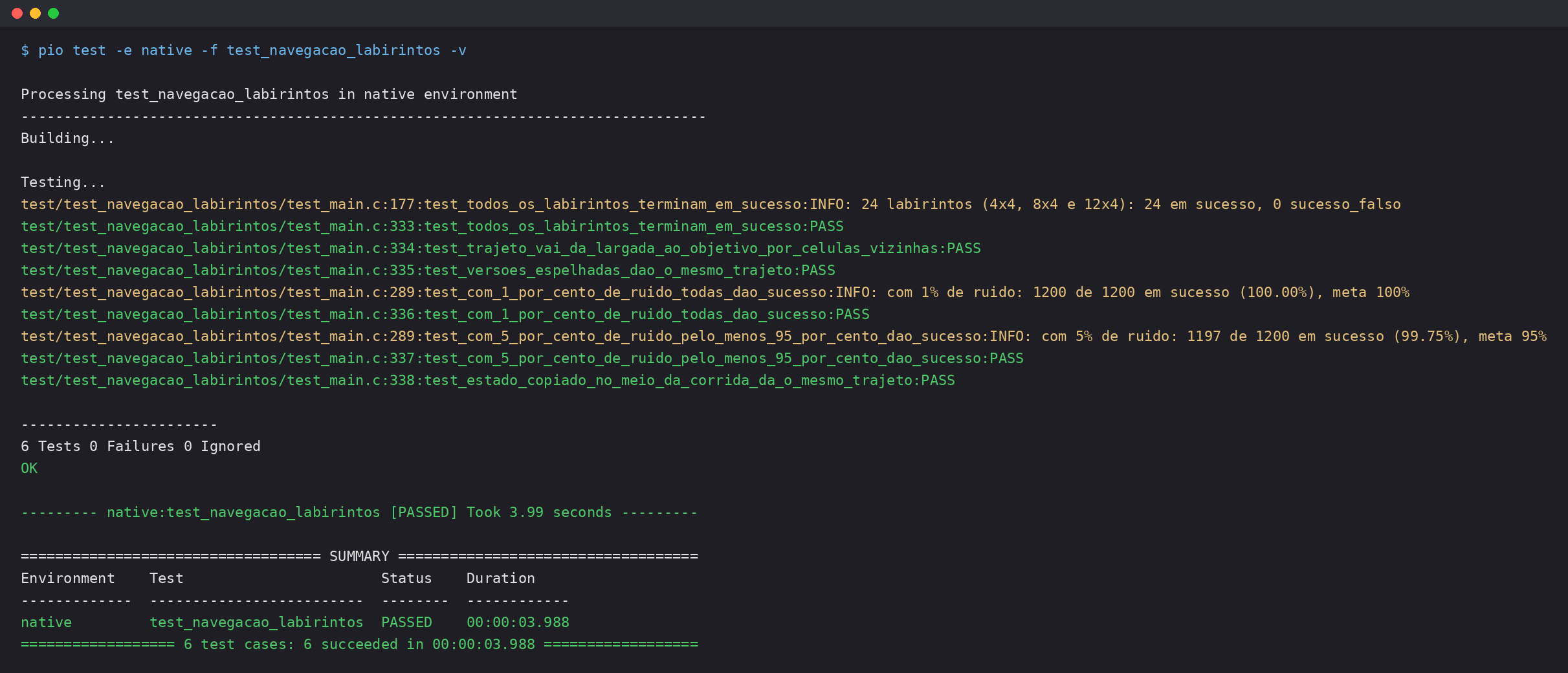The width and height of the screenshot is (1568, 673).
Task: Click the pio test command line
Action: (243, 50)
